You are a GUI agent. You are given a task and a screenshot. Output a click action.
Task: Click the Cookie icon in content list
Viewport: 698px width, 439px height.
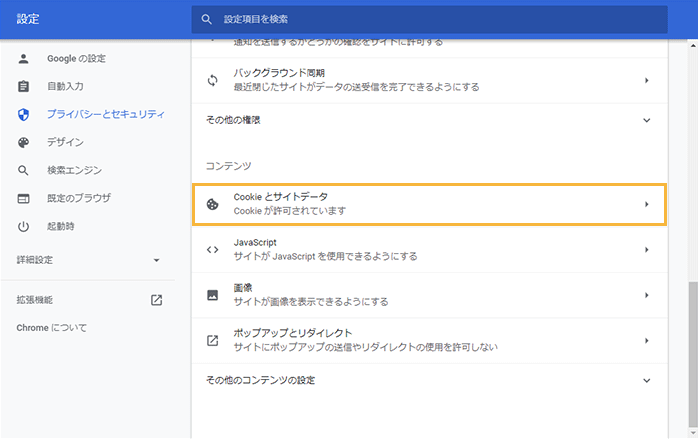(x=212, y=204)
